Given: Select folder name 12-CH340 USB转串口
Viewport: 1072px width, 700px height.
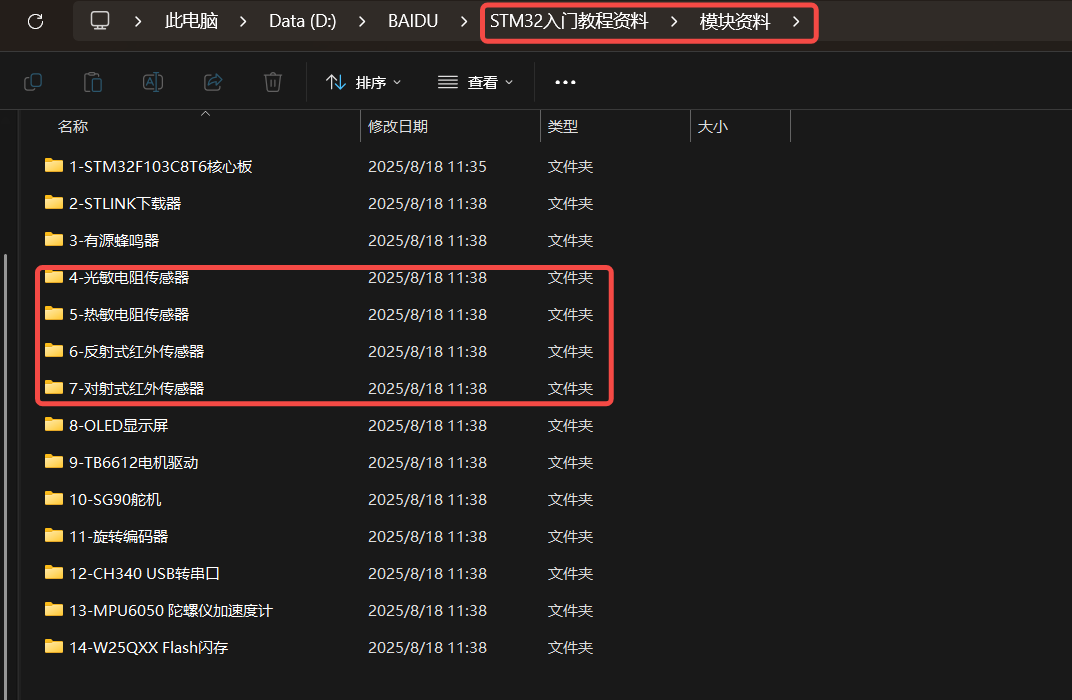Looking at the screenshot, I should [x=144, y=574].
